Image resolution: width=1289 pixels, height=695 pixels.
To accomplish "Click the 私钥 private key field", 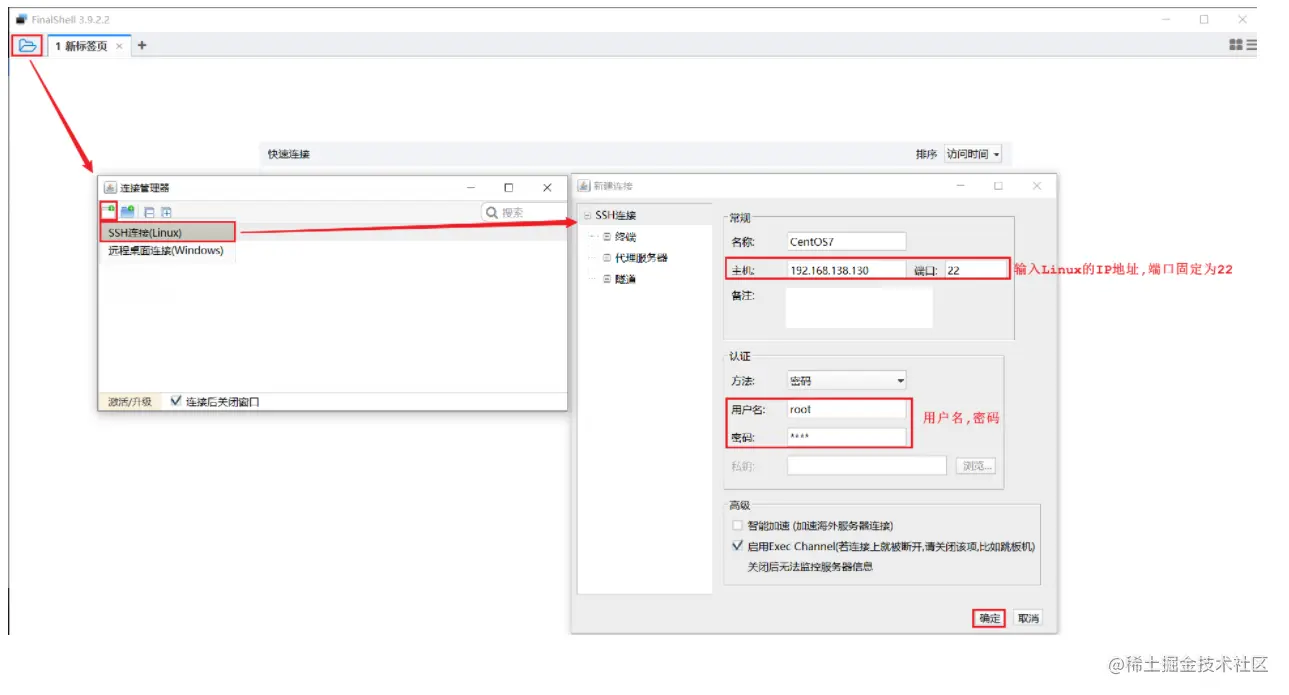I will point(866,465).
